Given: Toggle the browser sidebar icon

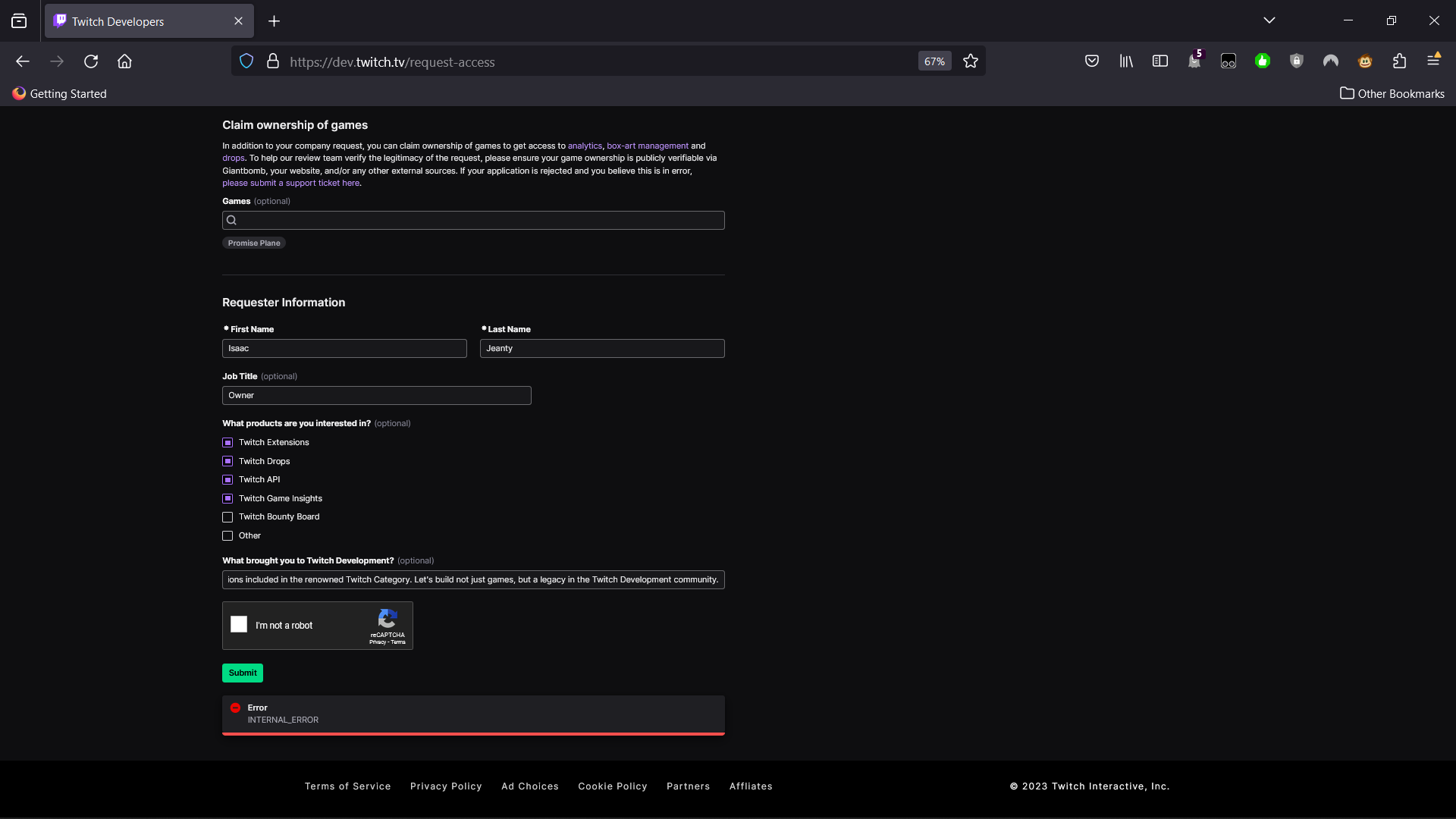Looking at the screenshot, I should point(1160,61).
